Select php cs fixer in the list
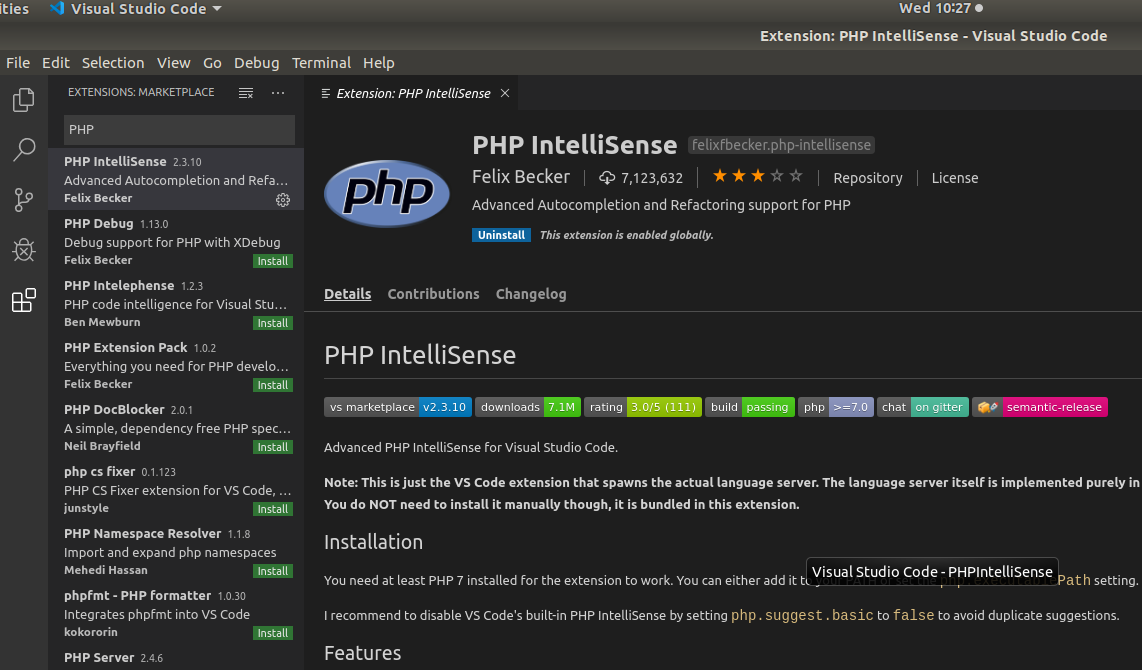 coord(176,489)
